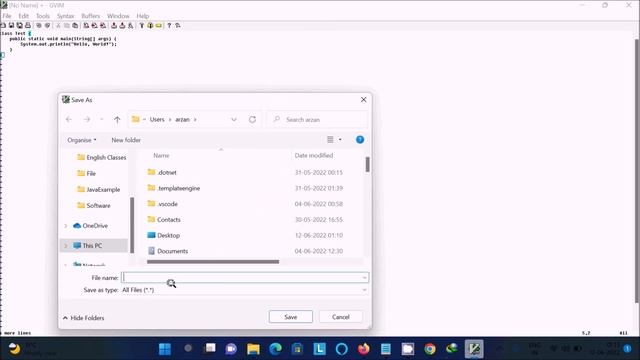Click the Save file icon in GVim toolbar

point(11,25)
